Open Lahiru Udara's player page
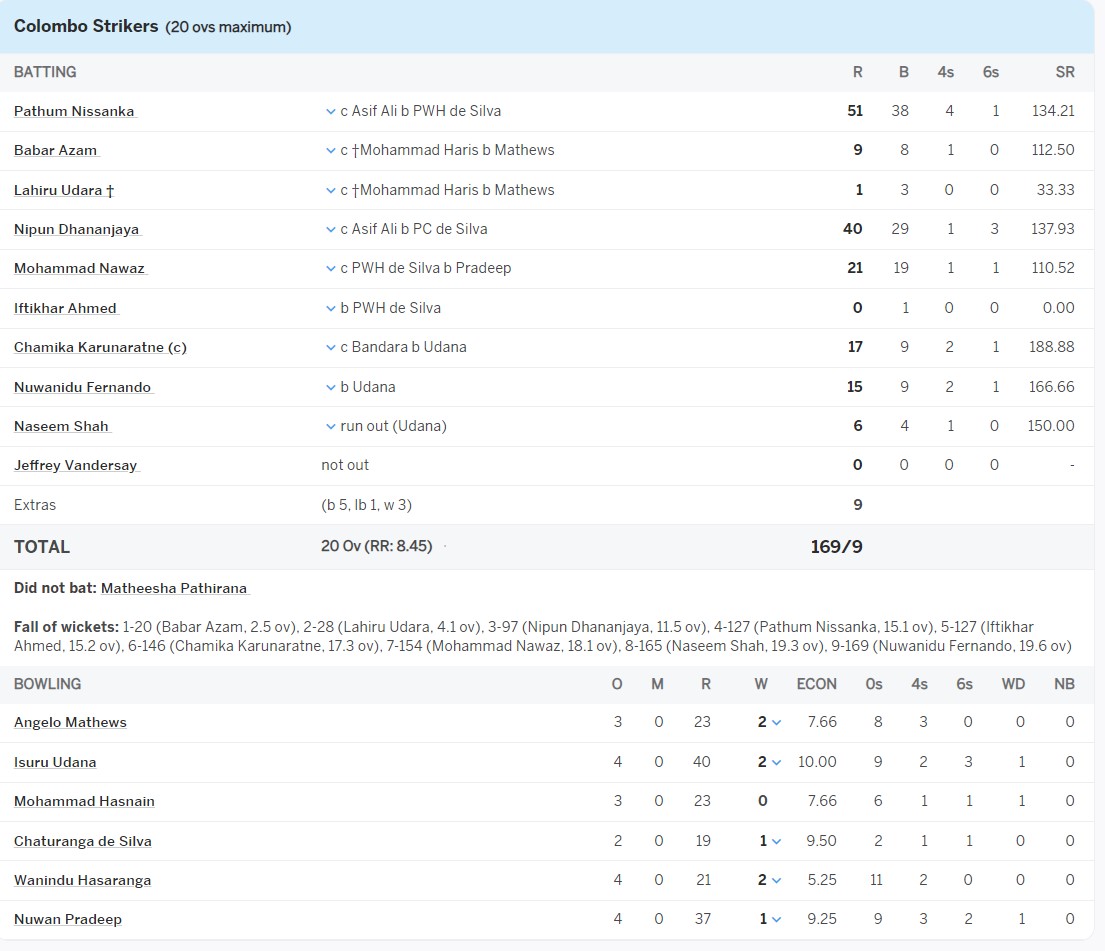This screenshot has width=1105, height=951. click(x=58, y=190)
